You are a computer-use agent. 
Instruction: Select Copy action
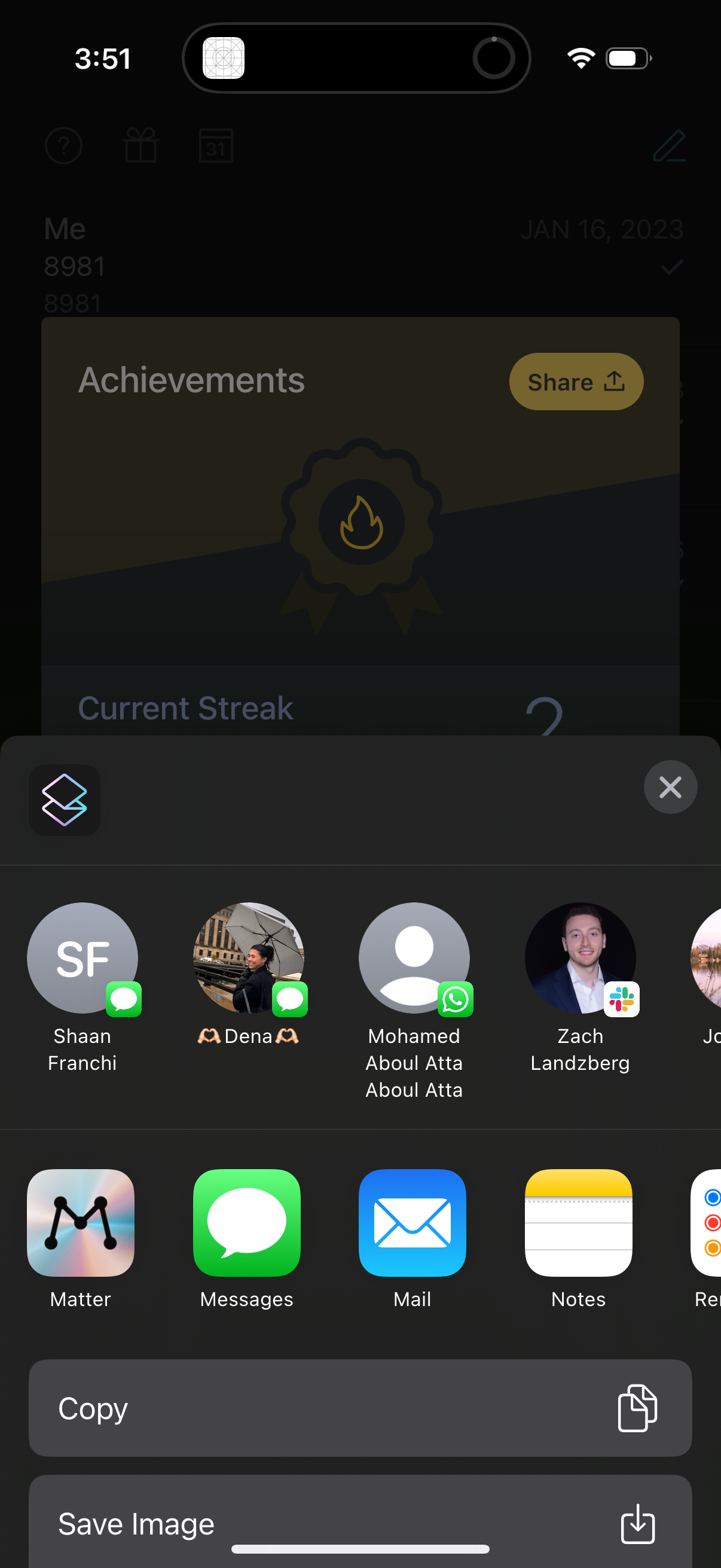[x=360, y=1407]
